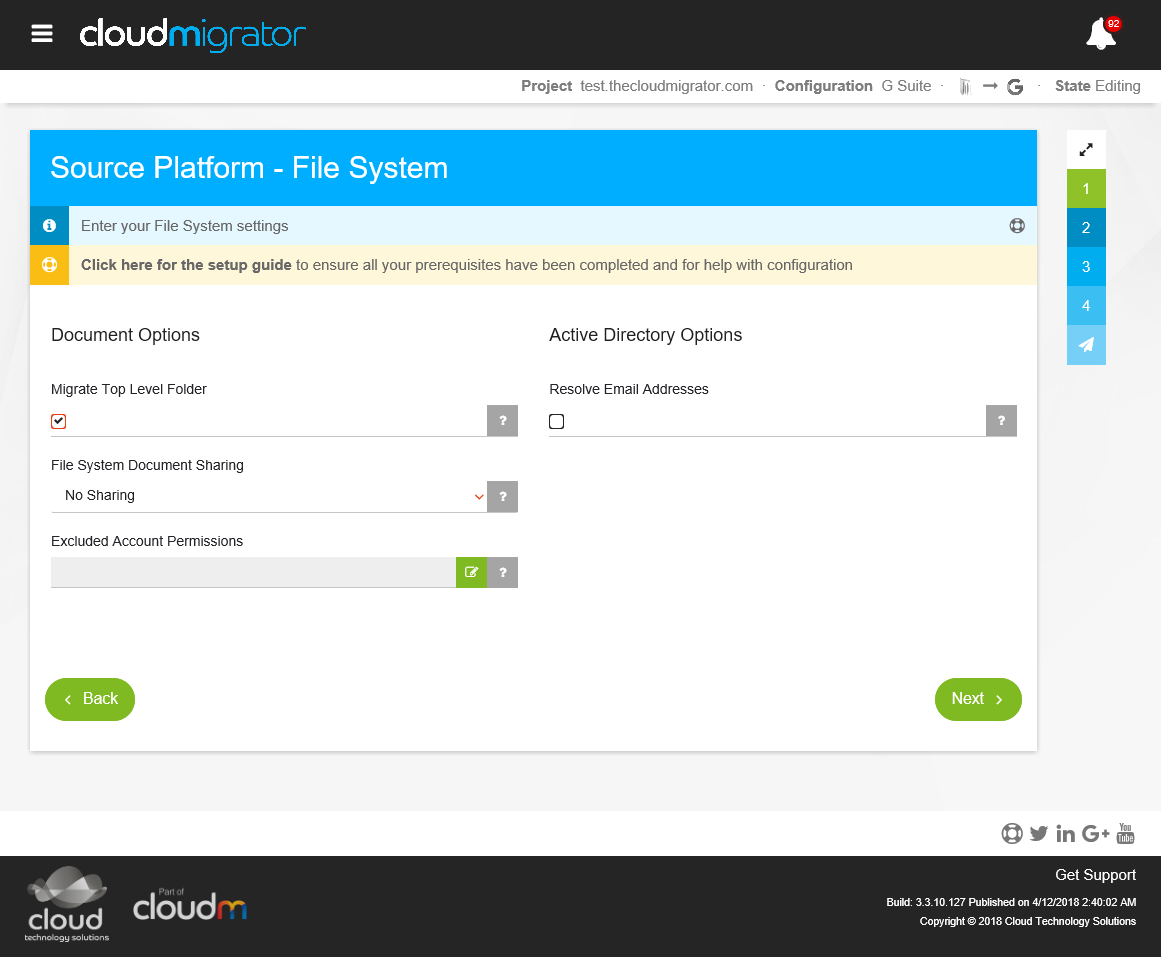This screenshot has height=957, width=1161.
Task: Go to step 3 in sidebar
Action: coord(1086,267)
